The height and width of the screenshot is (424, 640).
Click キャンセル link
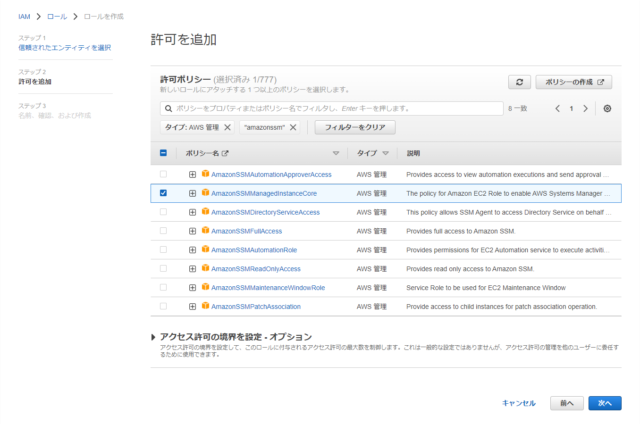518,403
